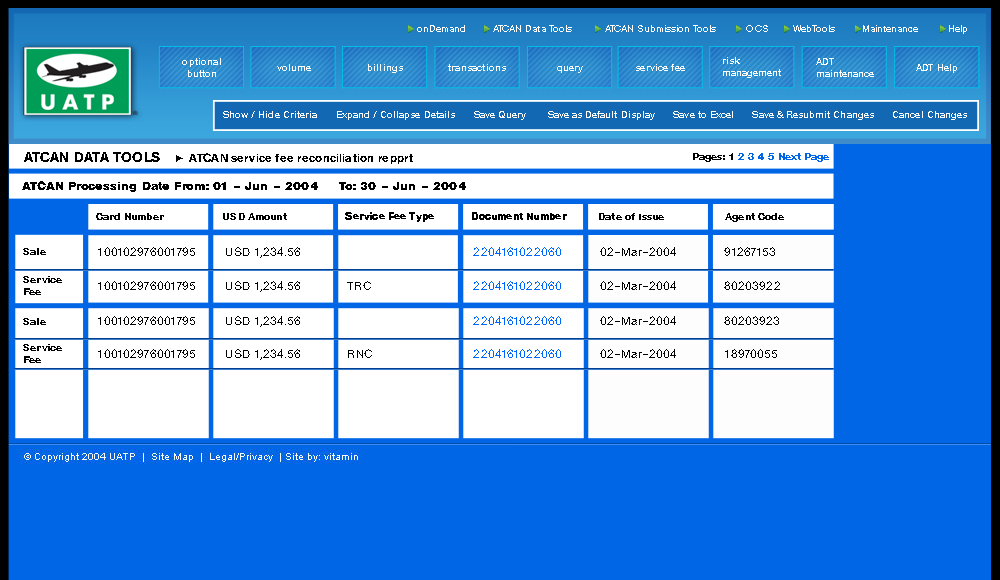Click Save to Excel

click(x=703, y=115)
